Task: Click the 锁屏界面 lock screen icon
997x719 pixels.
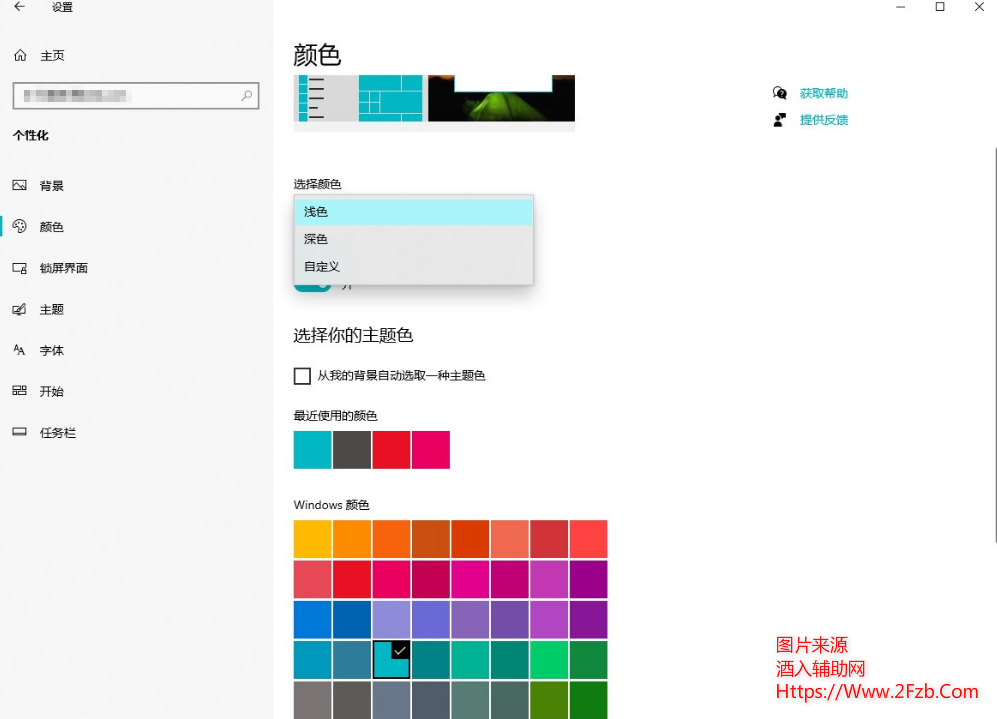Action: tap(20, 268)
